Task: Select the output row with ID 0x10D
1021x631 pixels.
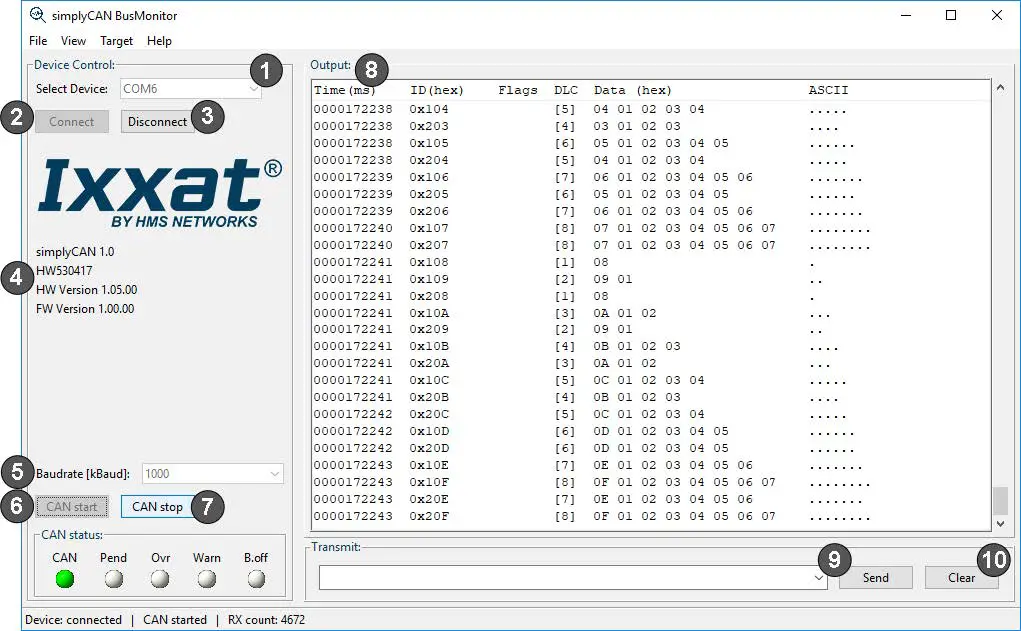Action: click(x=651, y=430)
